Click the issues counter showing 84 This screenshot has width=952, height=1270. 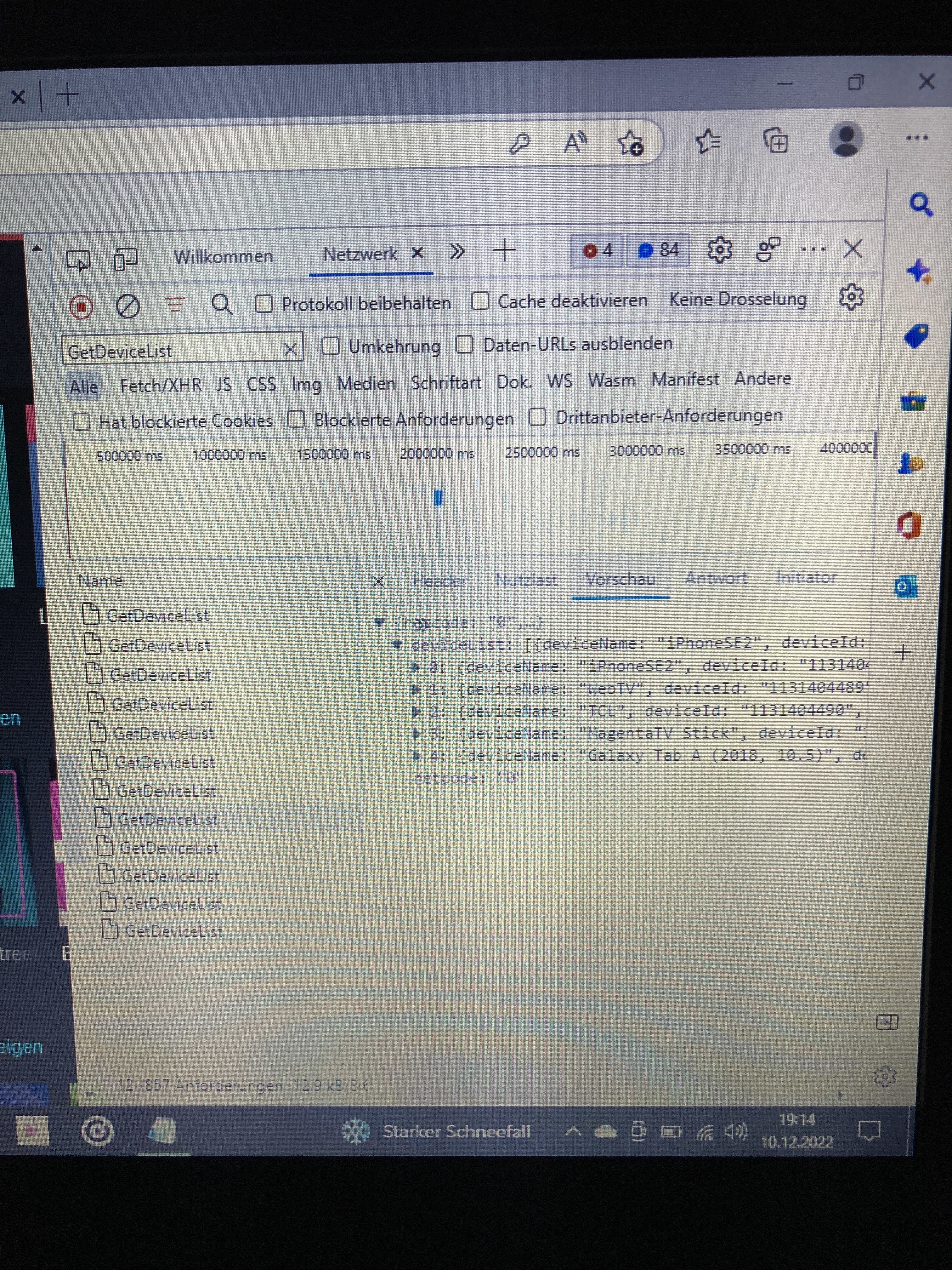click(658, 250)
